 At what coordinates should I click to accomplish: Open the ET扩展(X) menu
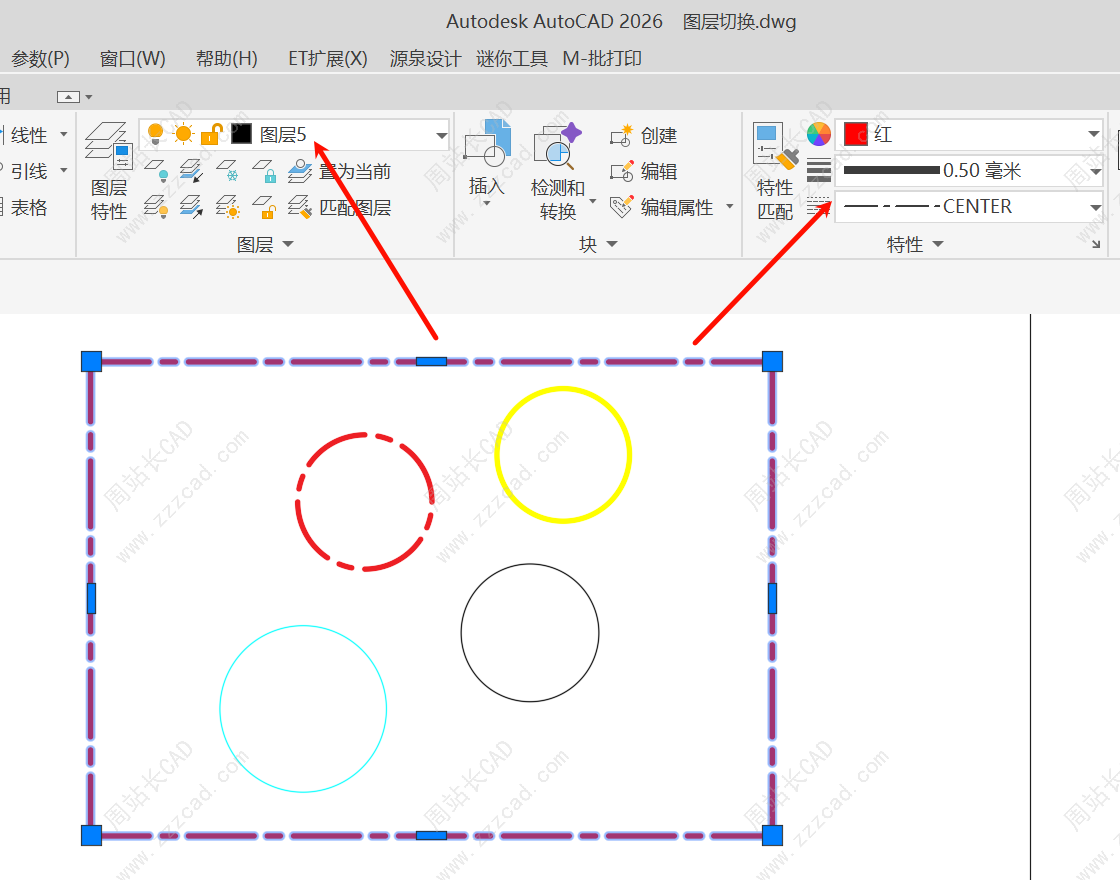pos(327,59)
